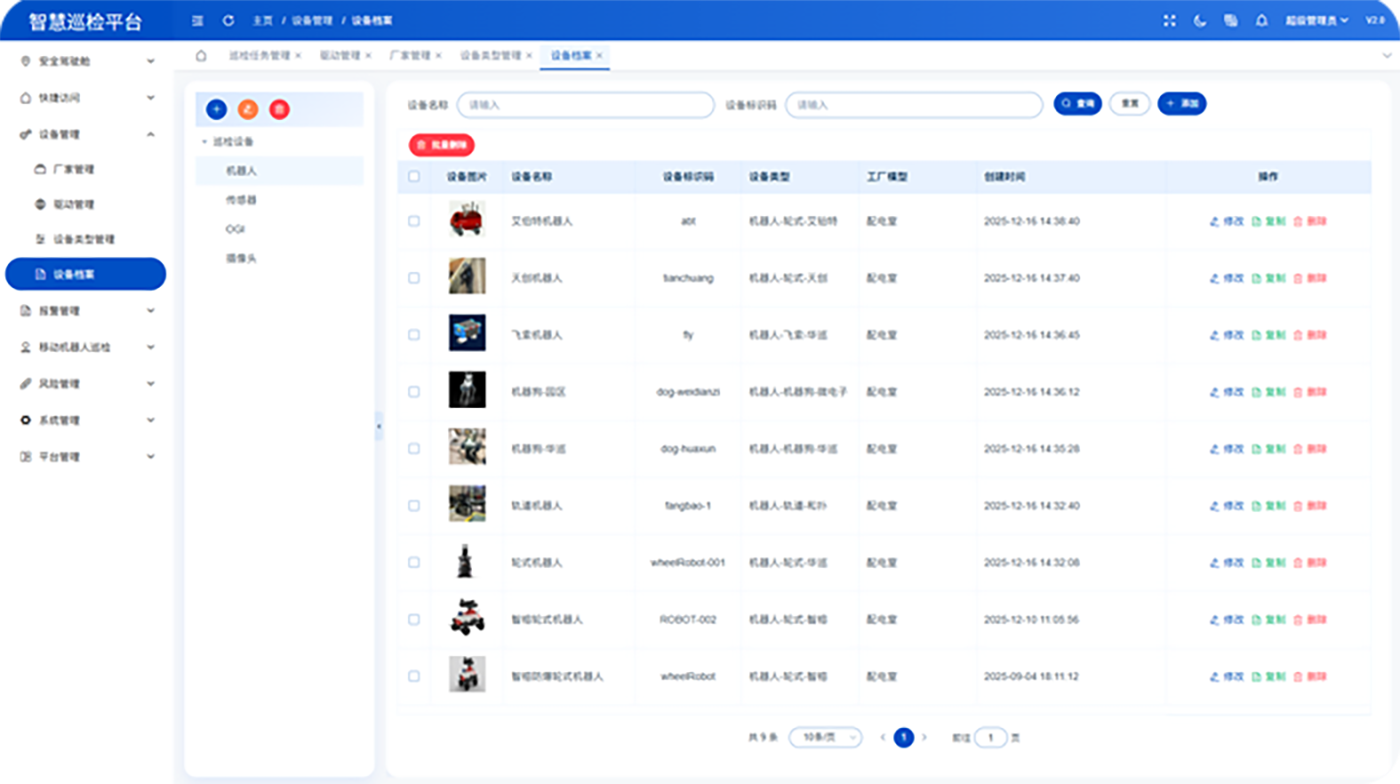Screen dimensions: 1400x784
Task: Open tree edit with the orange pencil icon
Action: point(248,108)
